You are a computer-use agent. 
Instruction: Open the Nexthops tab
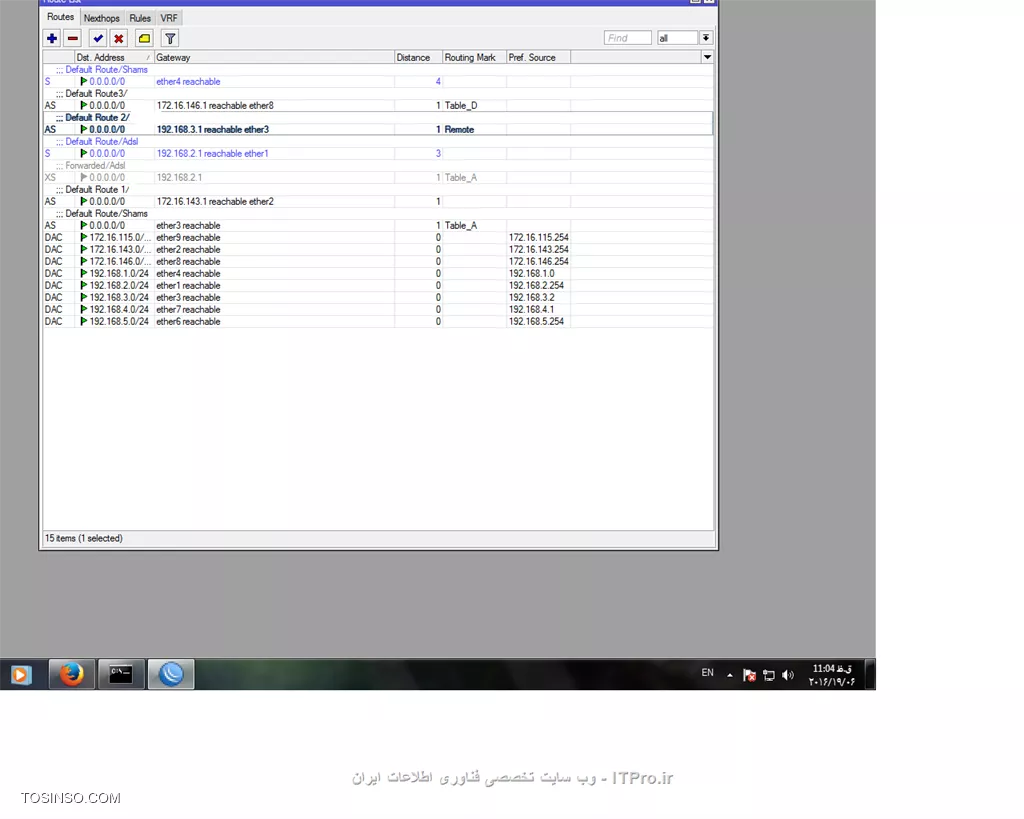click(102, 18)
